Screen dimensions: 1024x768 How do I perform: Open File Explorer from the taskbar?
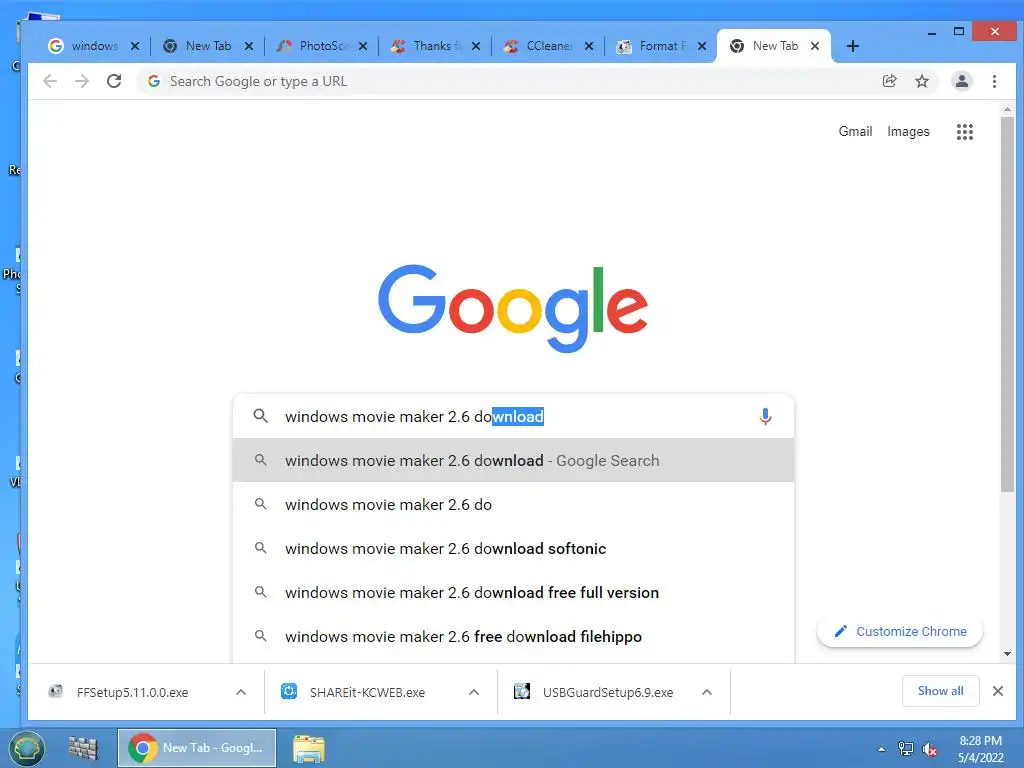coord(308,749)
